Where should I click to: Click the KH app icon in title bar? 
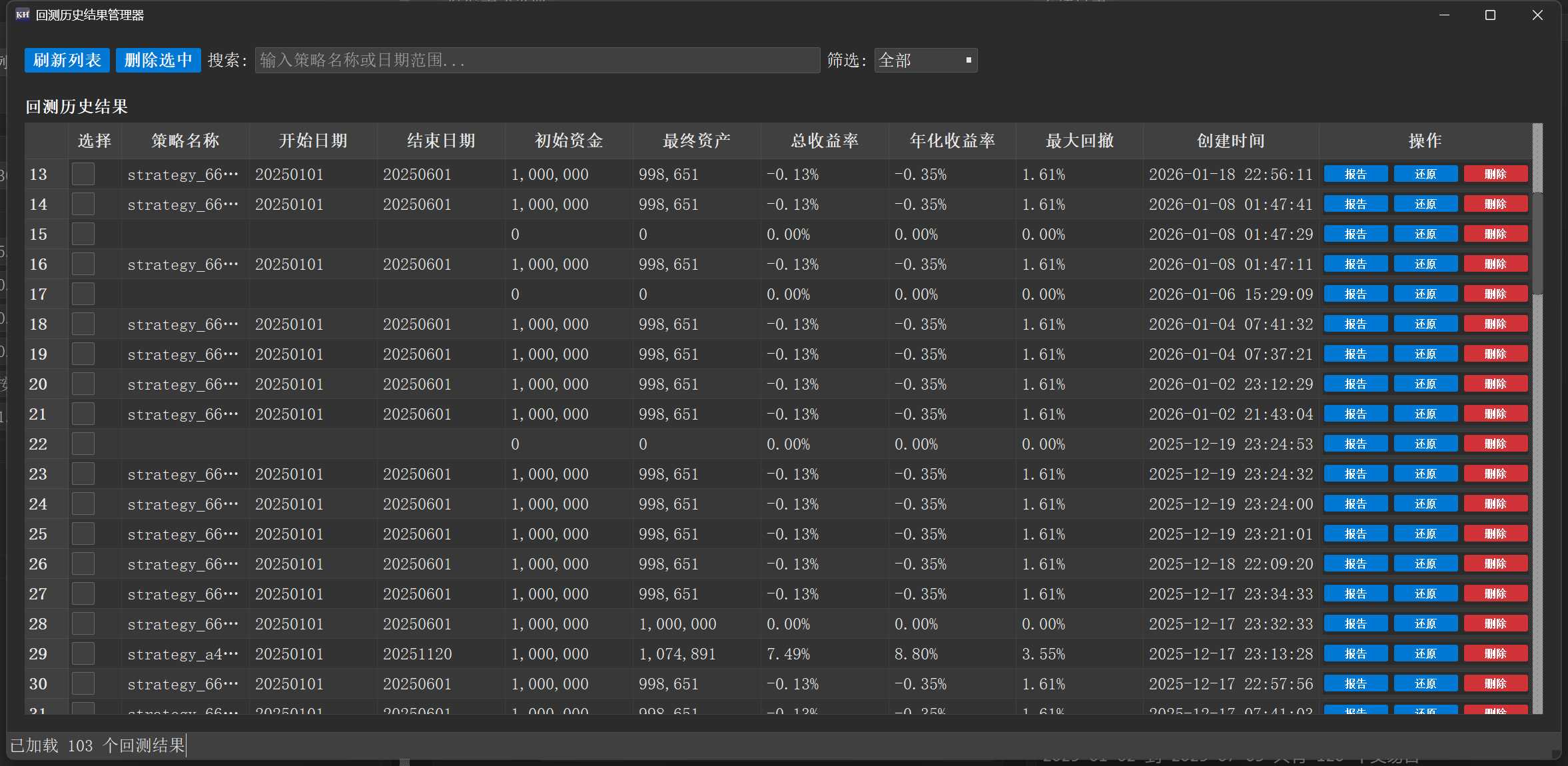click(23, 15)
